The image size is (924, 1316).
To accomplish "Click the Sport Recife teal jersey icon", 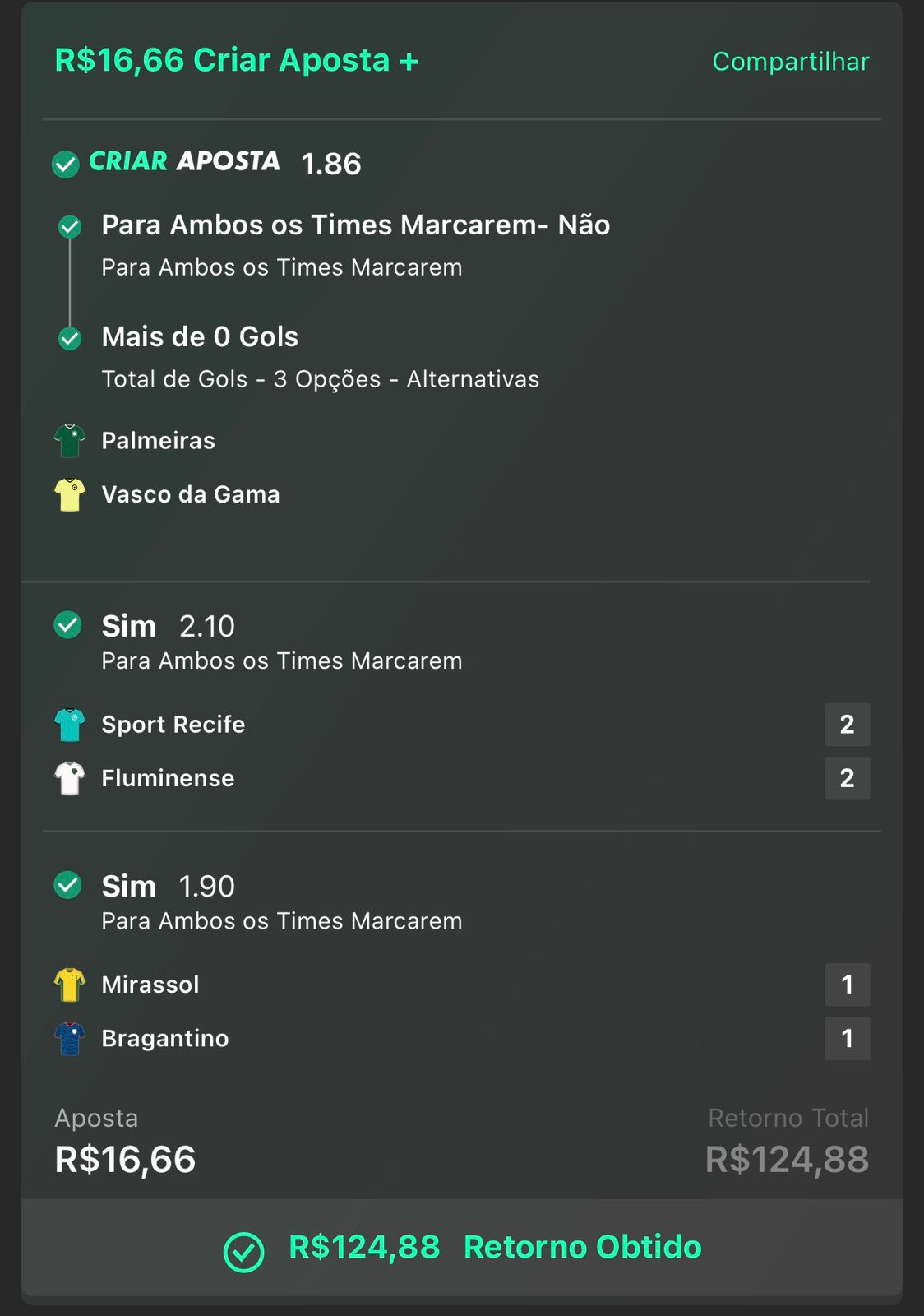I will click(70, 725).
